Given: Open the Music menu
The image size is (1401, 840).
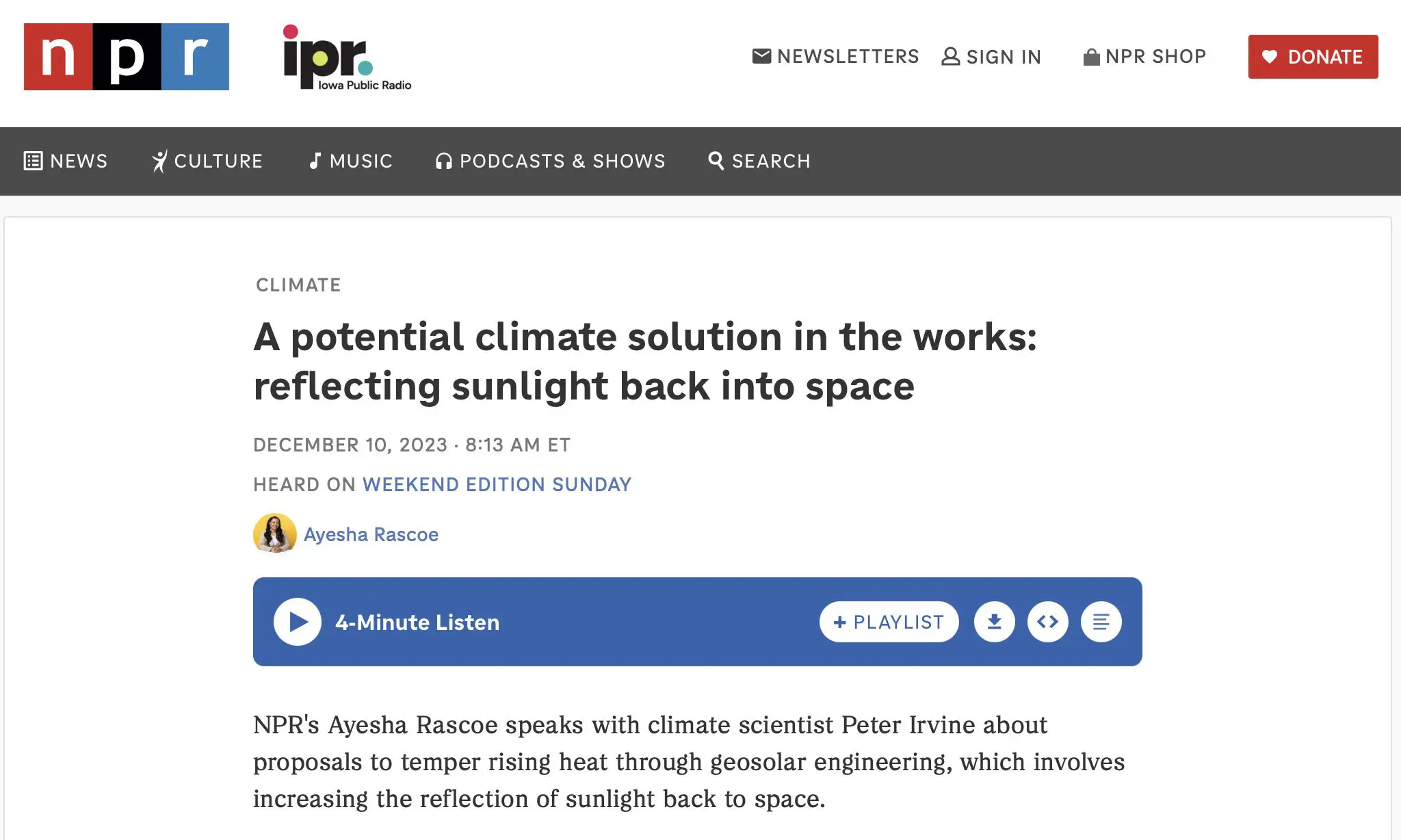Looking at the screenshot, I should [351, 161].
